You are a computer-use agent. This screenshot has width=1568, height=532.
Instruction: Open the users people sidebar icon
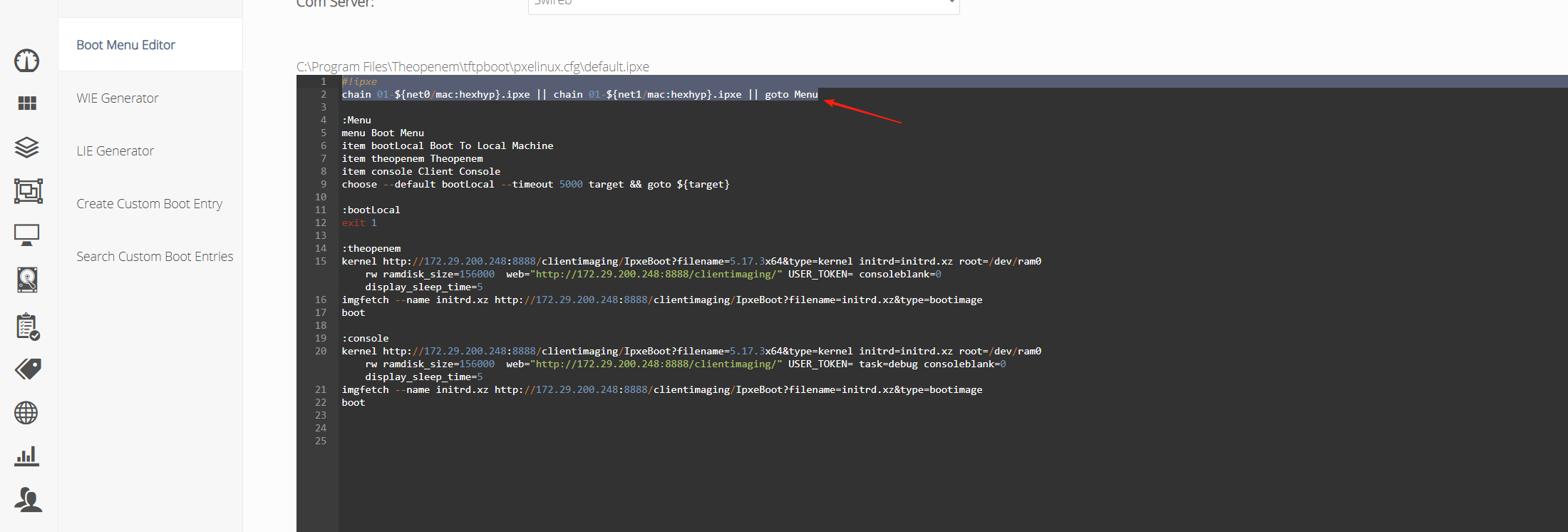(x=28, y=500)
